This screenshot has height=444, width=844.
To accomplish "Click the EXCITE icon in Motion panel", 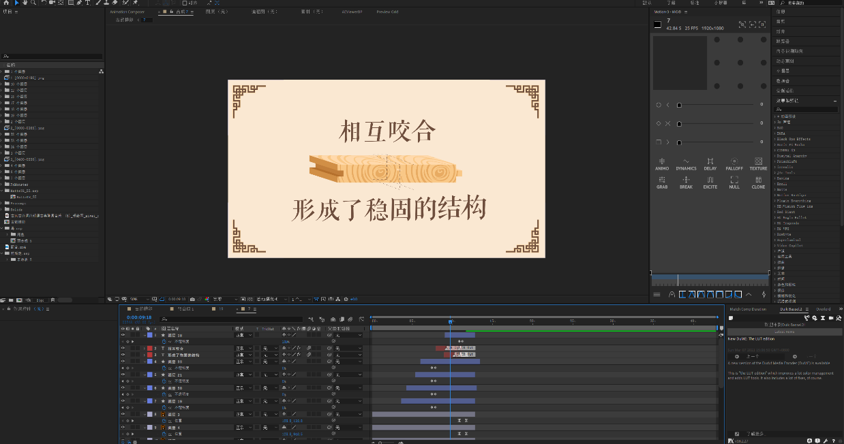I will coord(710,182).
